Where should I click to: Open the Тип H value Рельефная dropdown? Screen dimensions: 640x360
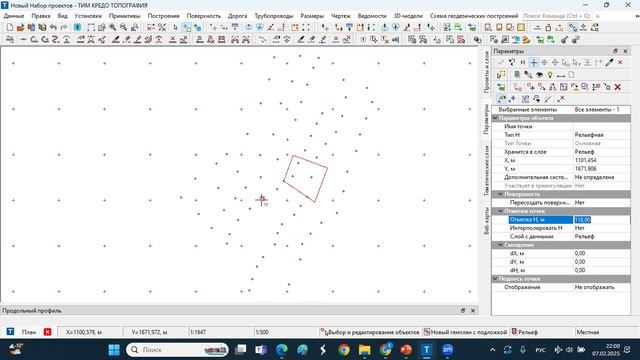click(x=602, y=135)
